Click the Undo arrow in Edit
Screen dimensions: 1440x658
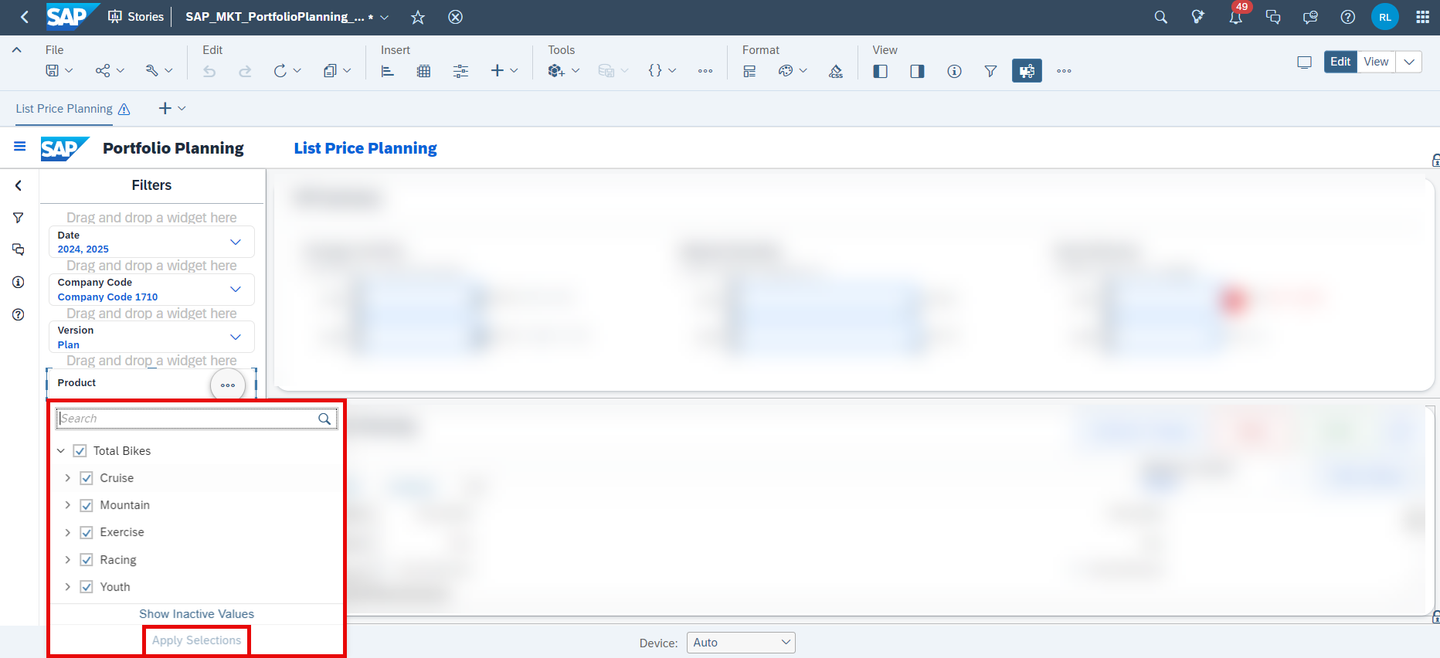click(x=209, y=71)
